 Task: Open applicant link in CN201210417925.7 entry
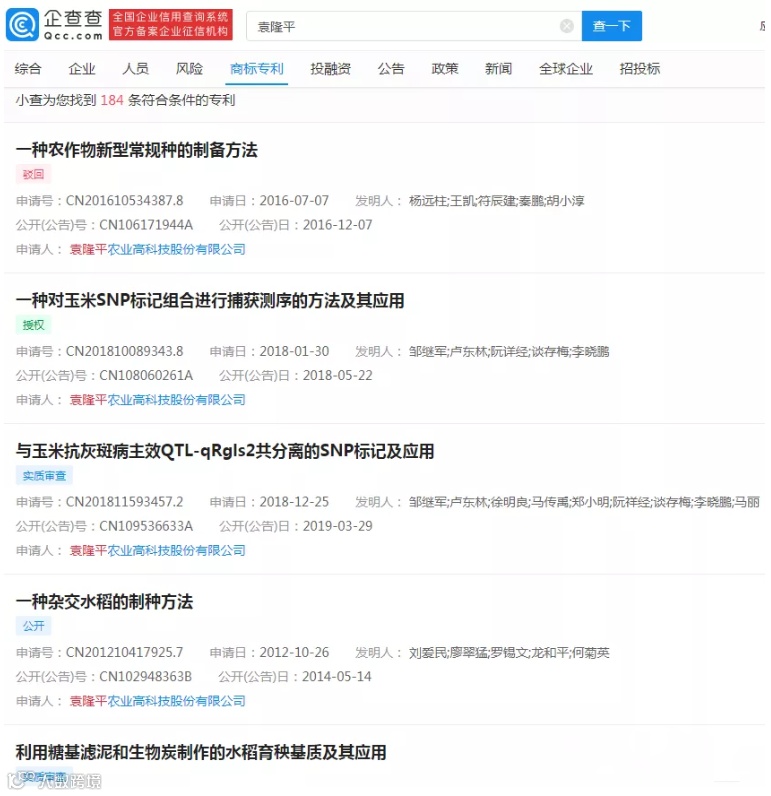point(157,701)
